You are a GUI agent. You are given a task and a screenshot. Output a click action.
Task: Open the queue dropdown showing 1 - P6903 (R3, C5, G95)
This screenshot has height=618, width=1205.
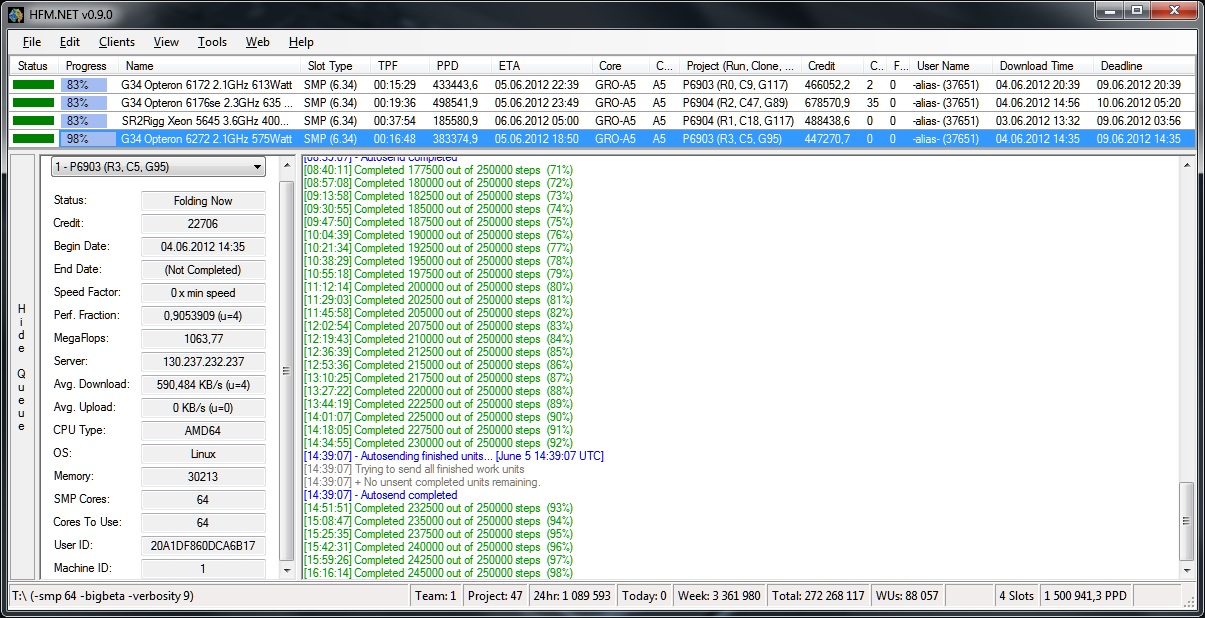159,167
